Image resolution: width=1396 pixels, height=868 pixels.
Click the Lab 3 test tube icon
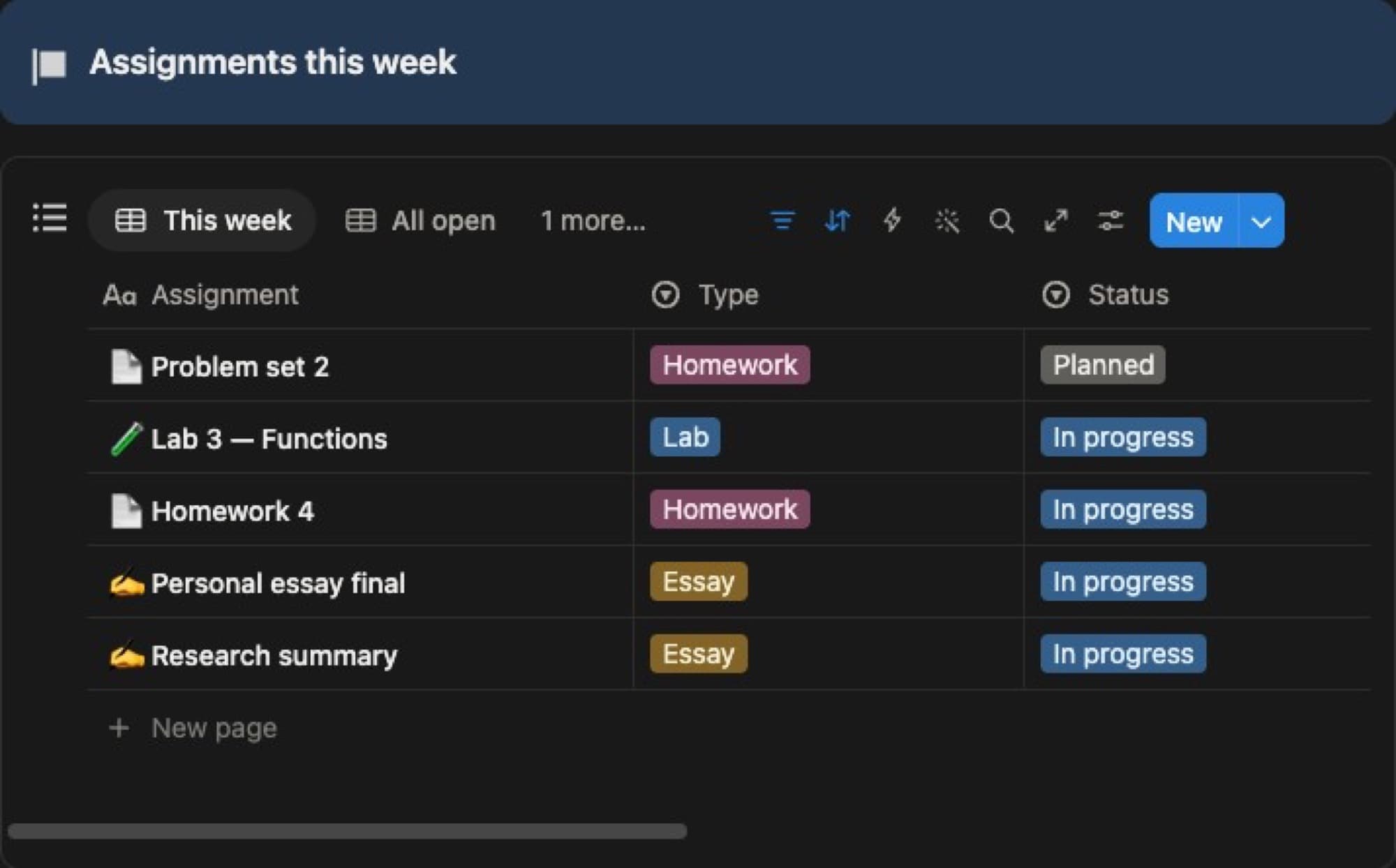tap(126, 439)
